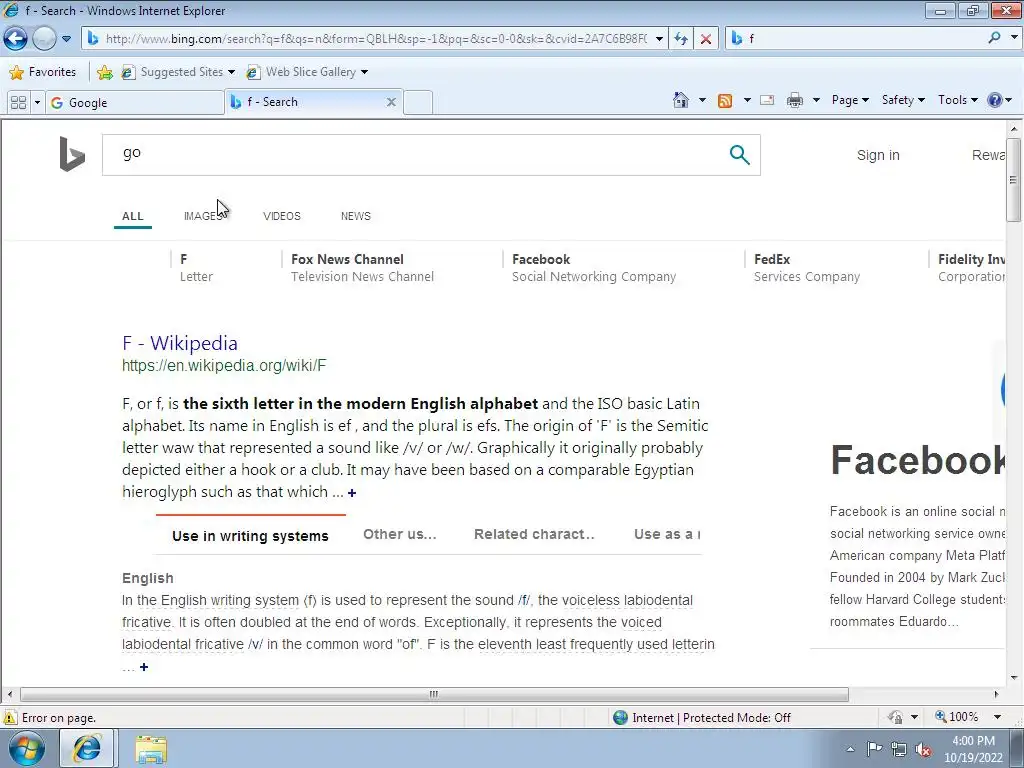Image resolution: width=1024 pixels, height=768 pixels.
Task: Expand the English section plus sign
Action: [x=144, y=667]
